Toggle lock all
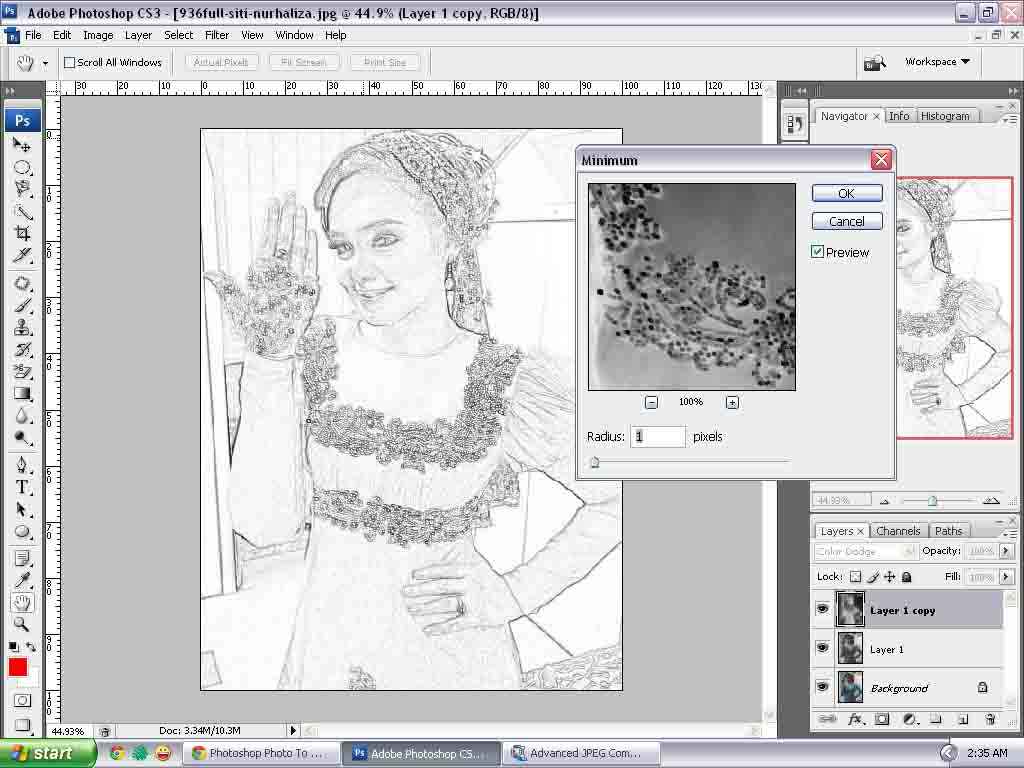Screen dimensions: 1024x768 point(906,577)
